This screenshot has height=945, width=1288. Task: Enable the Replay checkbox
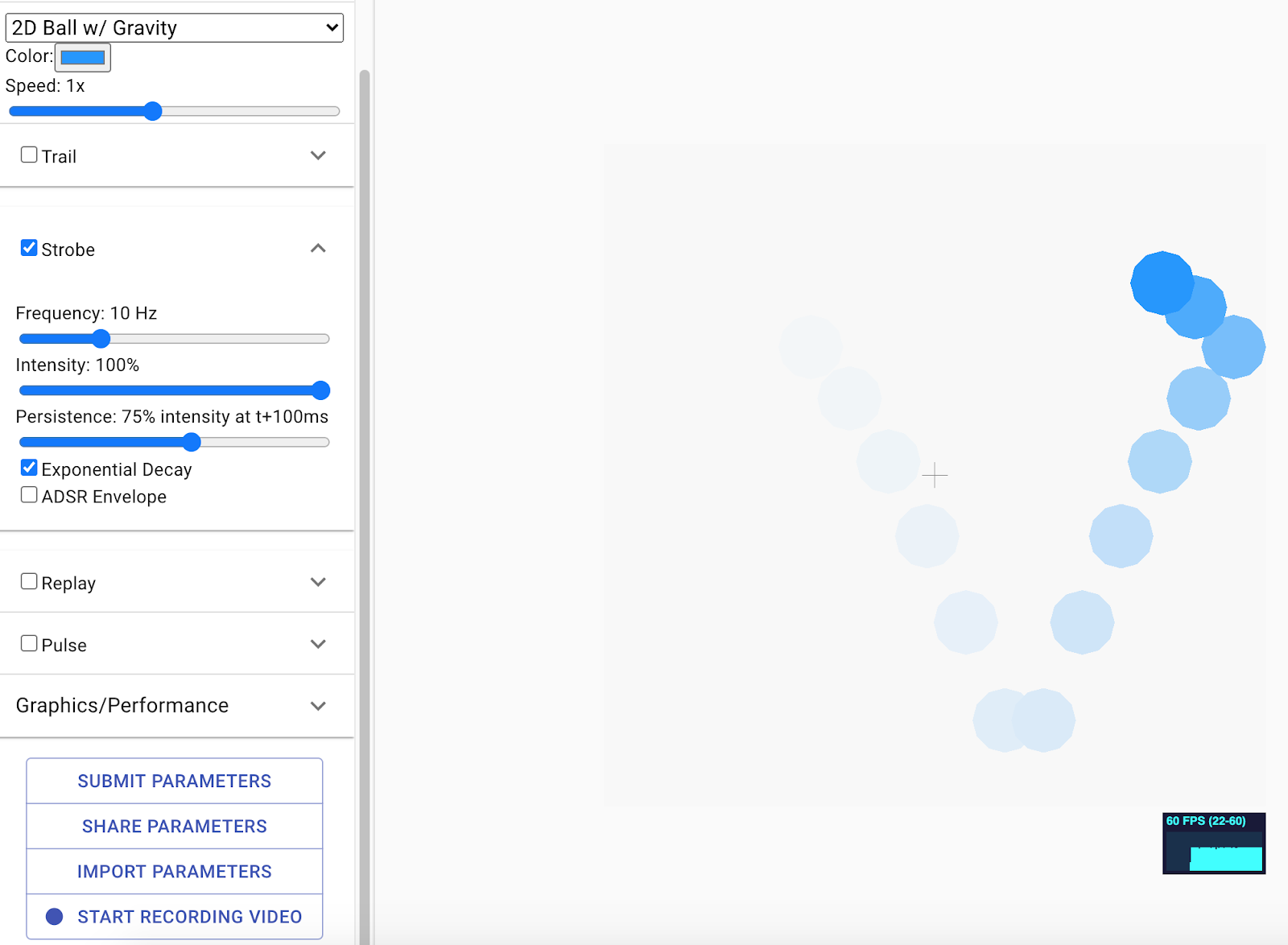[29, 581]
